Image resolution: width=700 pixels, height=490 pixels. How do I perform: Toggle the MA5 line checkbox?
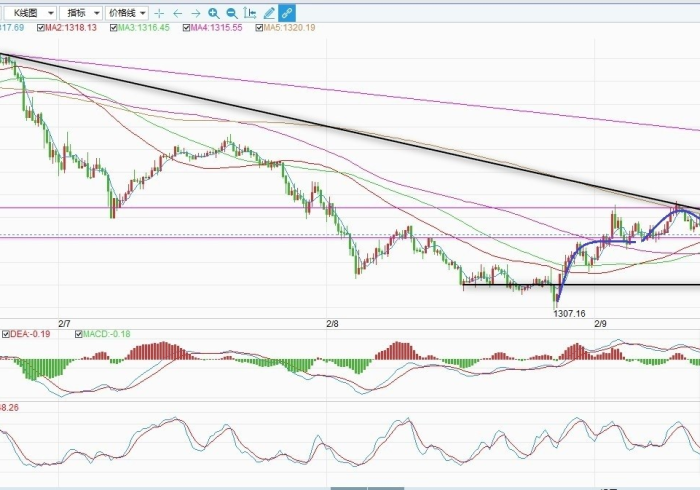coord(260,28)
